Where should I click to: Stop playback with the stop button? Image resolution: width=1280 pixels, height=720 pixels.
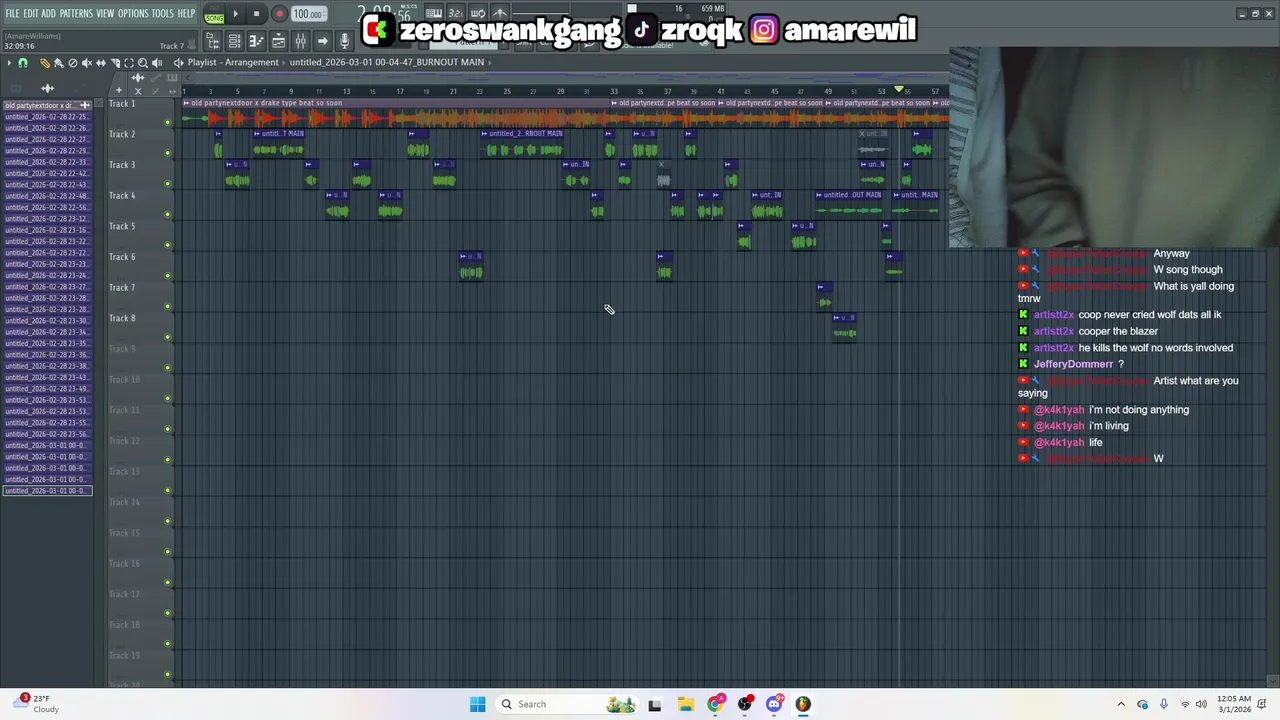click(256, 14)
